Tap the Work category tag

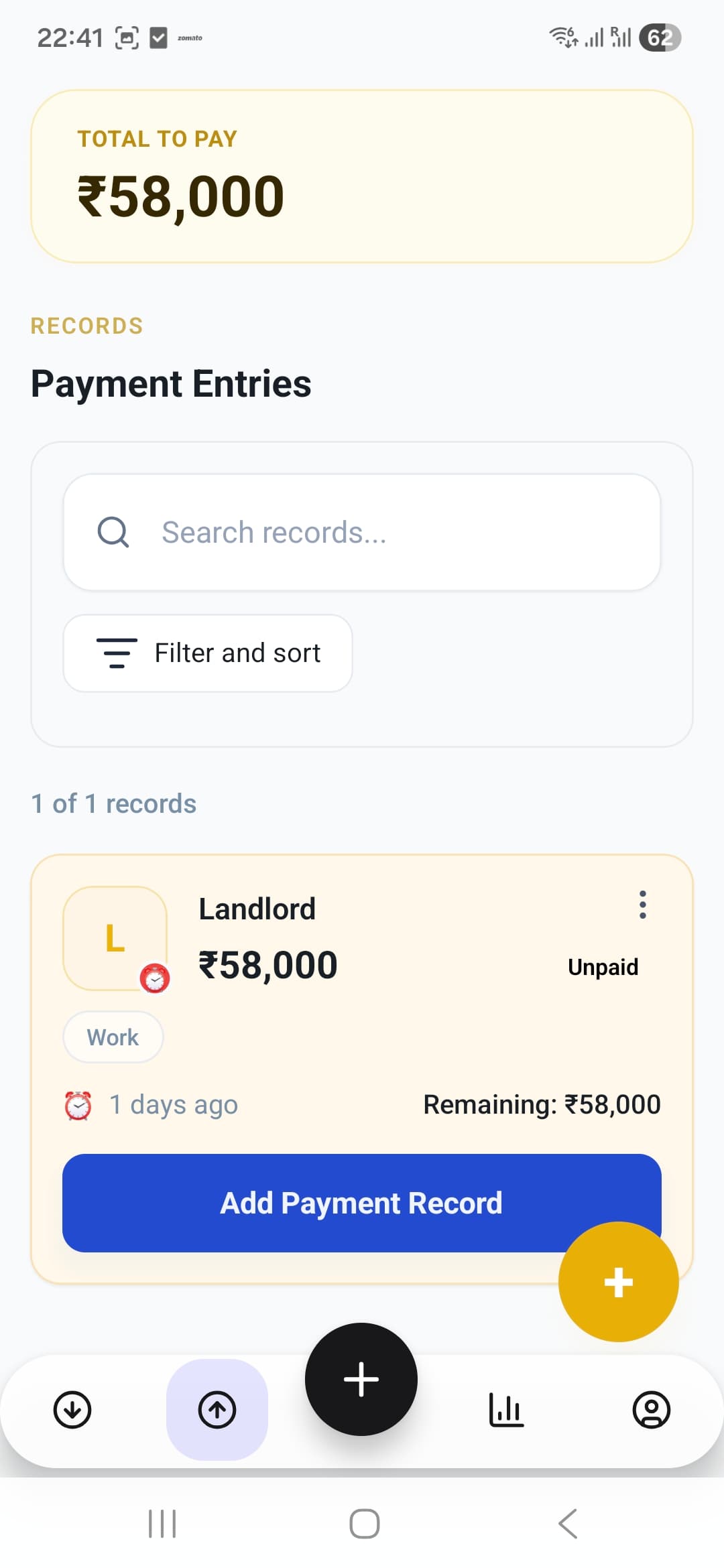[113, 1037]
